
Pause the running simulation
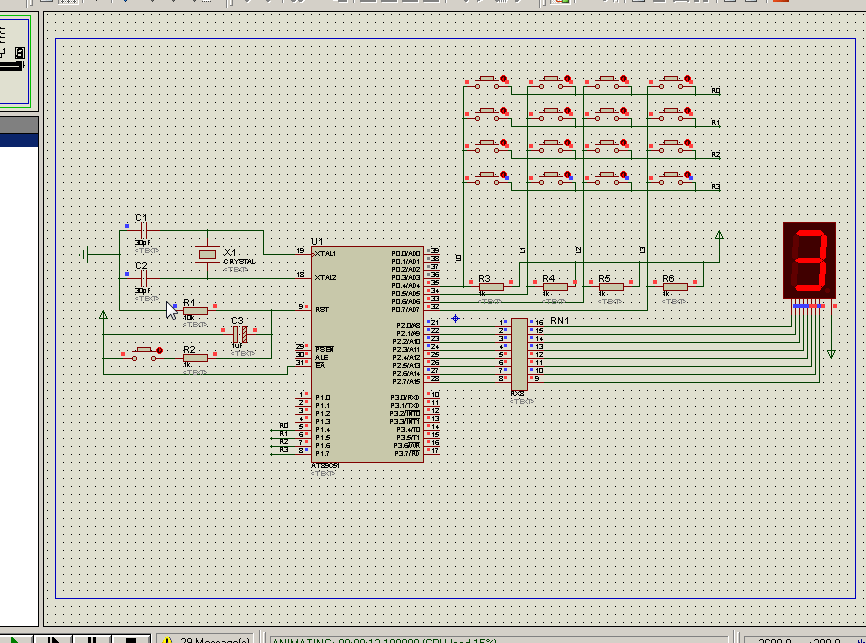point(92,640)
